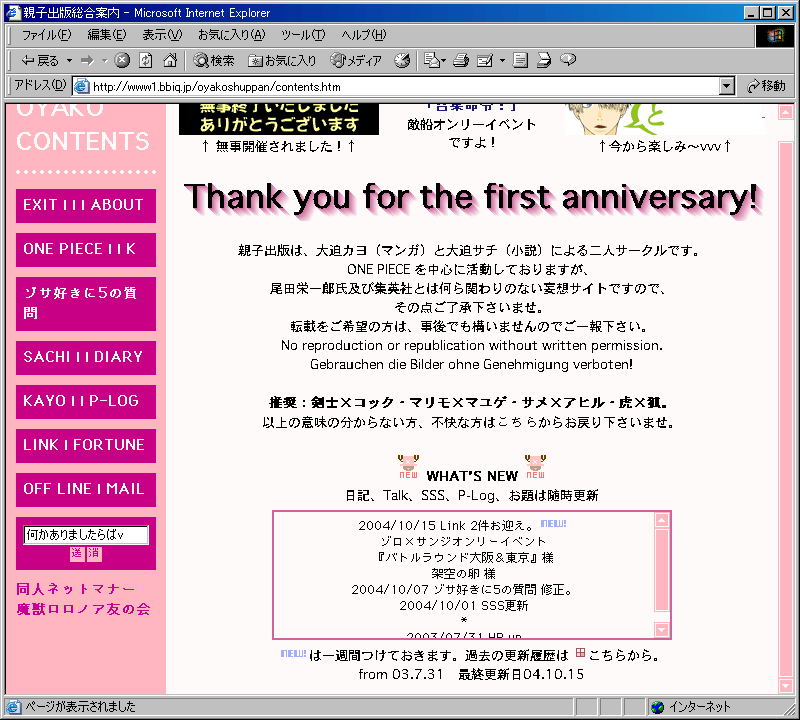Go to the Home page icon

[x=170, y=60]
